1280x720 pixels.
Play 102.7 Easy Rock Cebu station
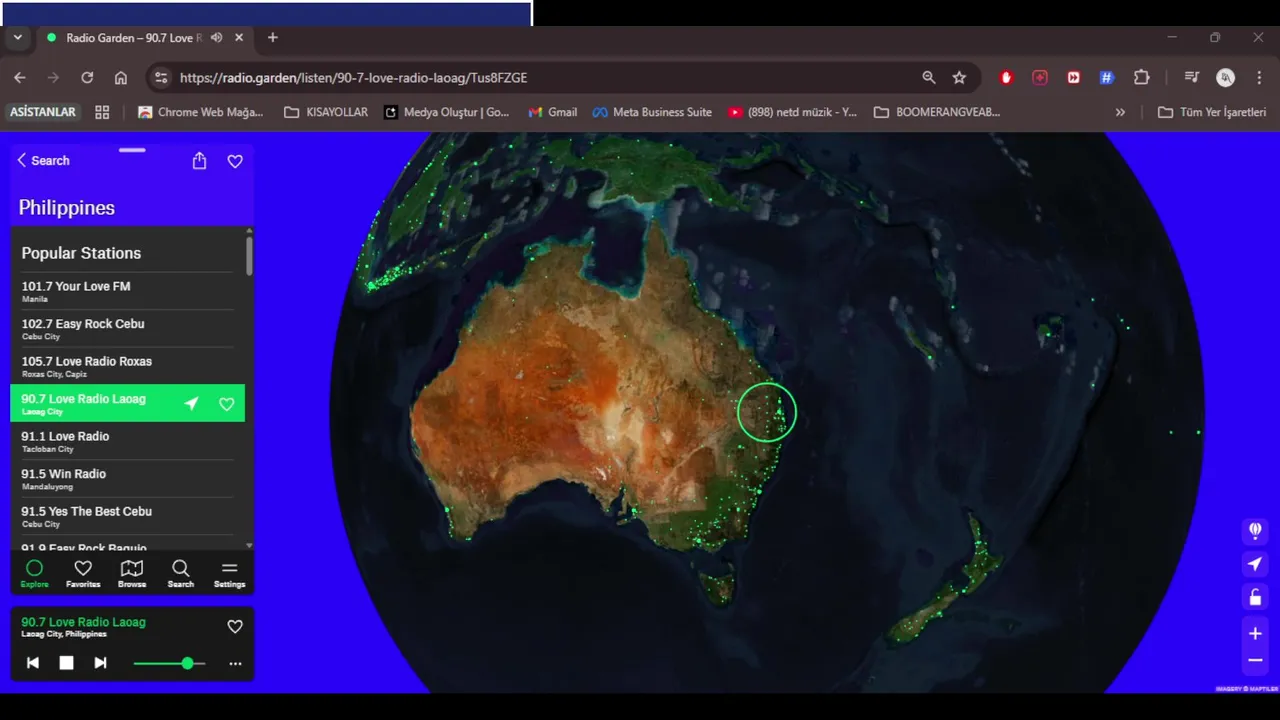[x=127, y=329]
